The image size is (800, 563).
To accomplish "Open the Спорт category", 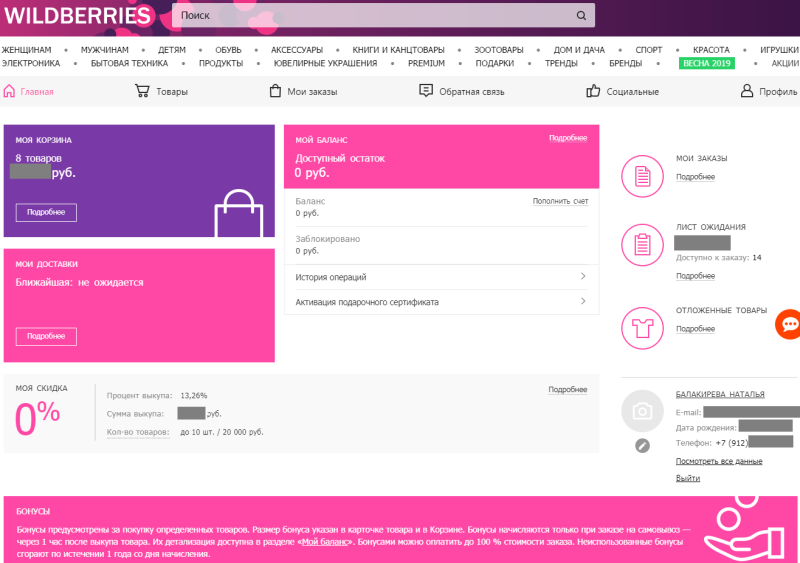I will (649, 50).
